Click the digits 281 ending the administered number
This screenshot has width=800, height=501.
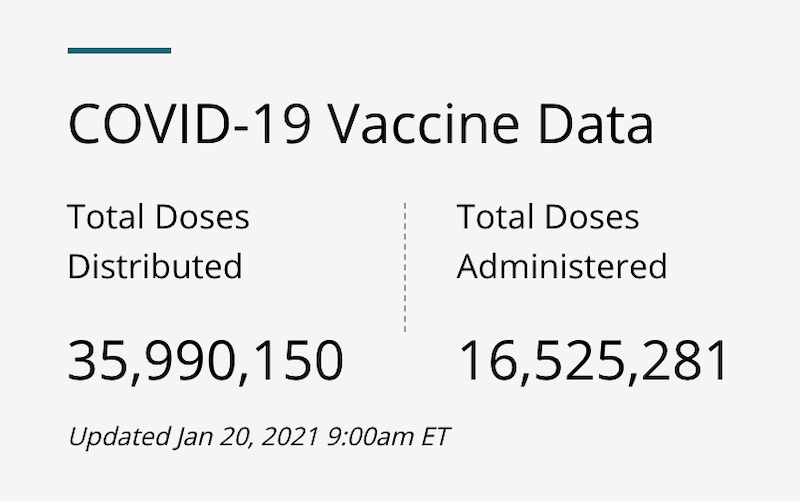pyautogui.click(x=684, y=360)
